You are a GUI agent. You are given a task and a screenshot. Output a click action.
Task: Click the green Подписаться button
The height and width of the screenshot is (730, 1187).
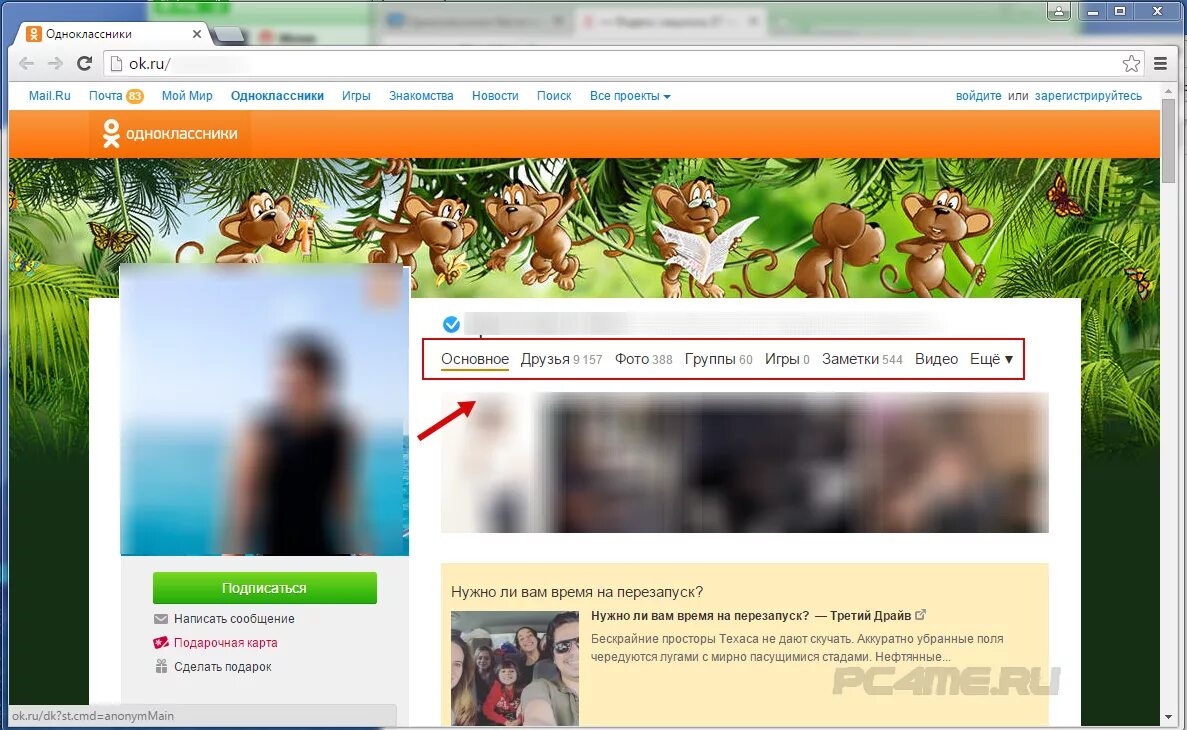point(264,588)
